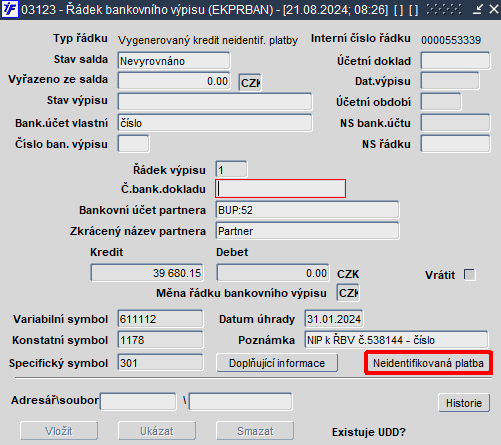Click the Existuje UDD? label
Screen dimensions: 501x445
[x=369, y=432]
